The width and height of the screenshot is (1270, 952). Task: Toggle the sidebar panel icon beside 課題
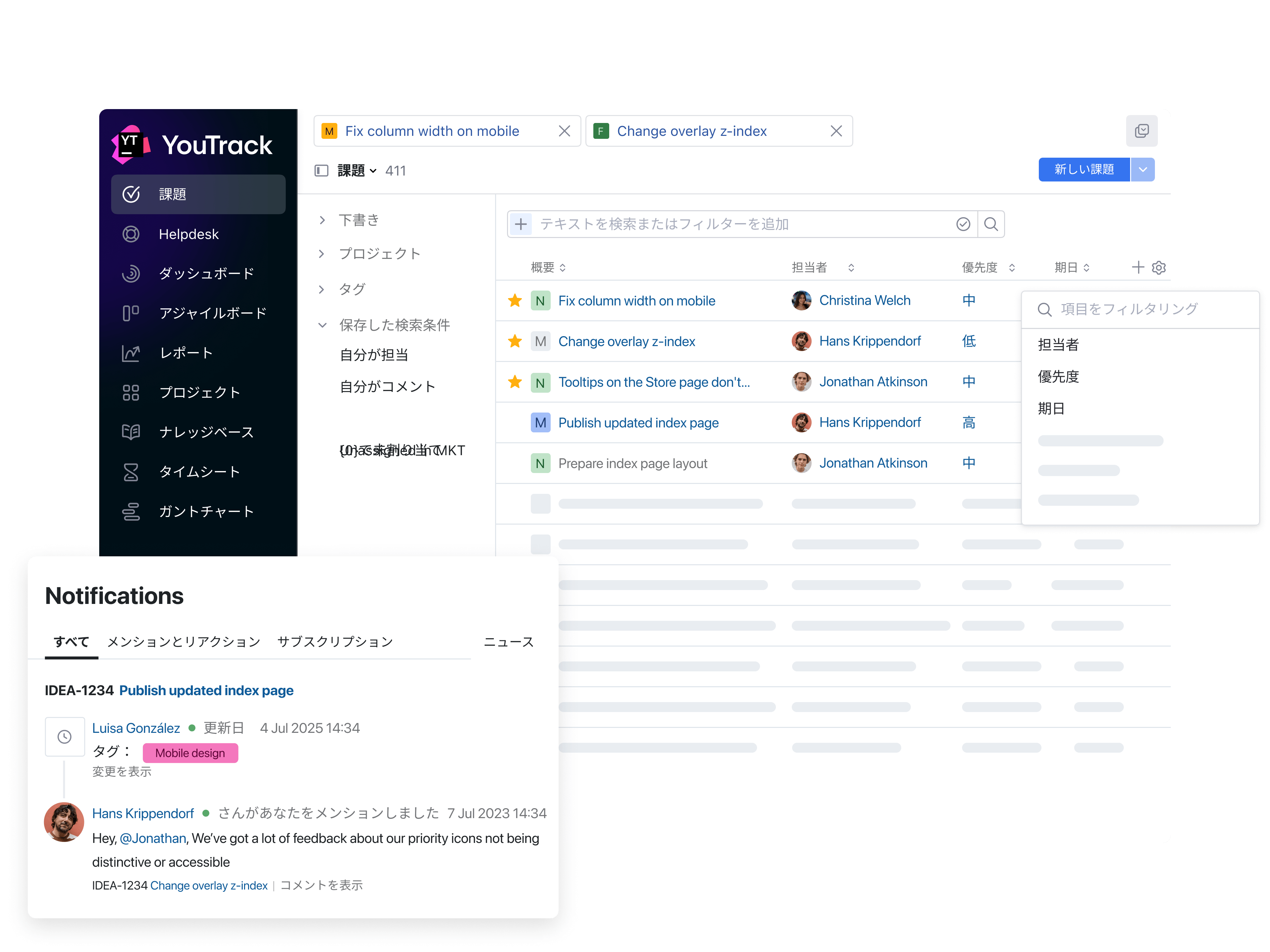[321, 171]
